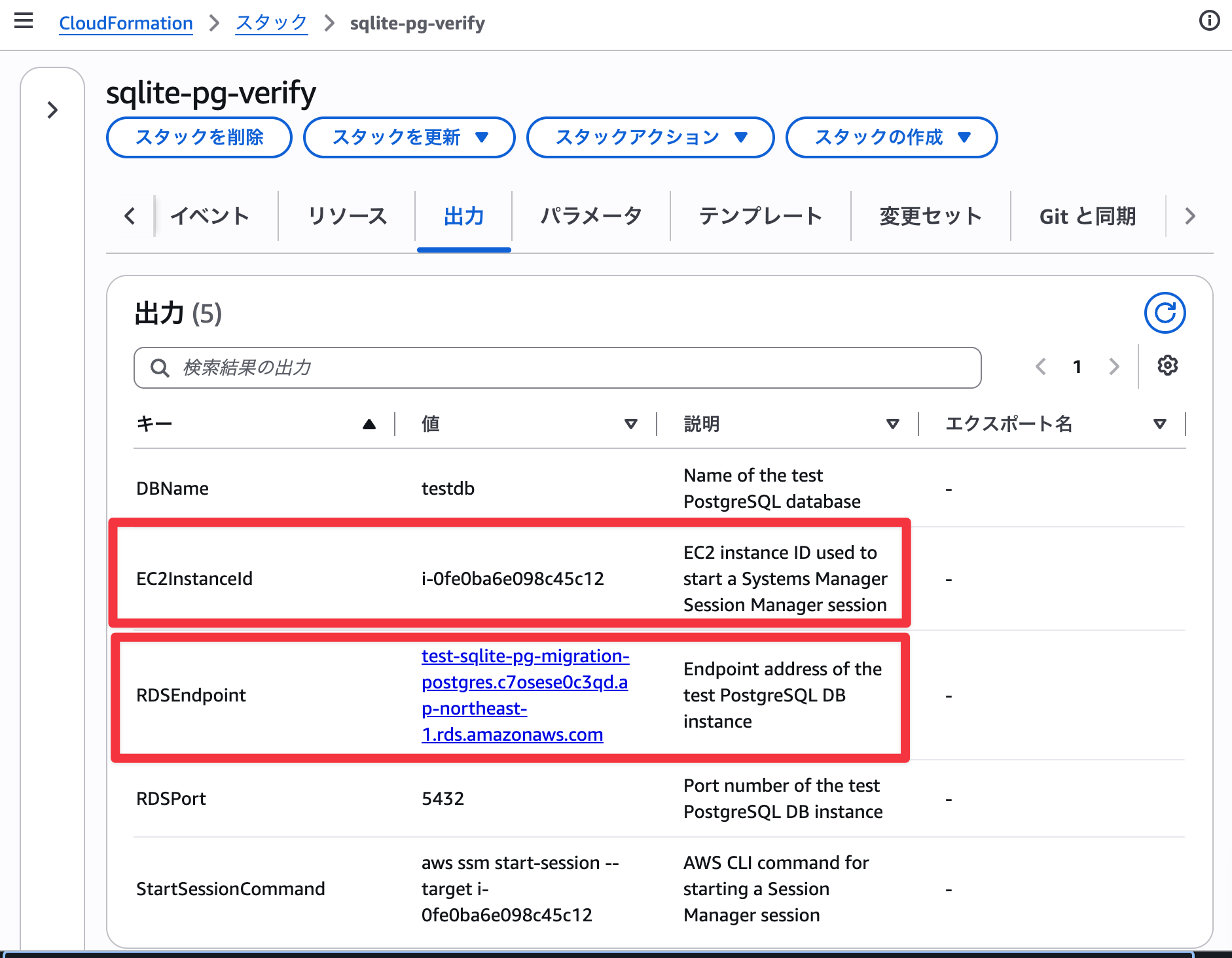1232x958 pixels.
Task: Open the スタックアクション dropdown
Action: [650, 137]
